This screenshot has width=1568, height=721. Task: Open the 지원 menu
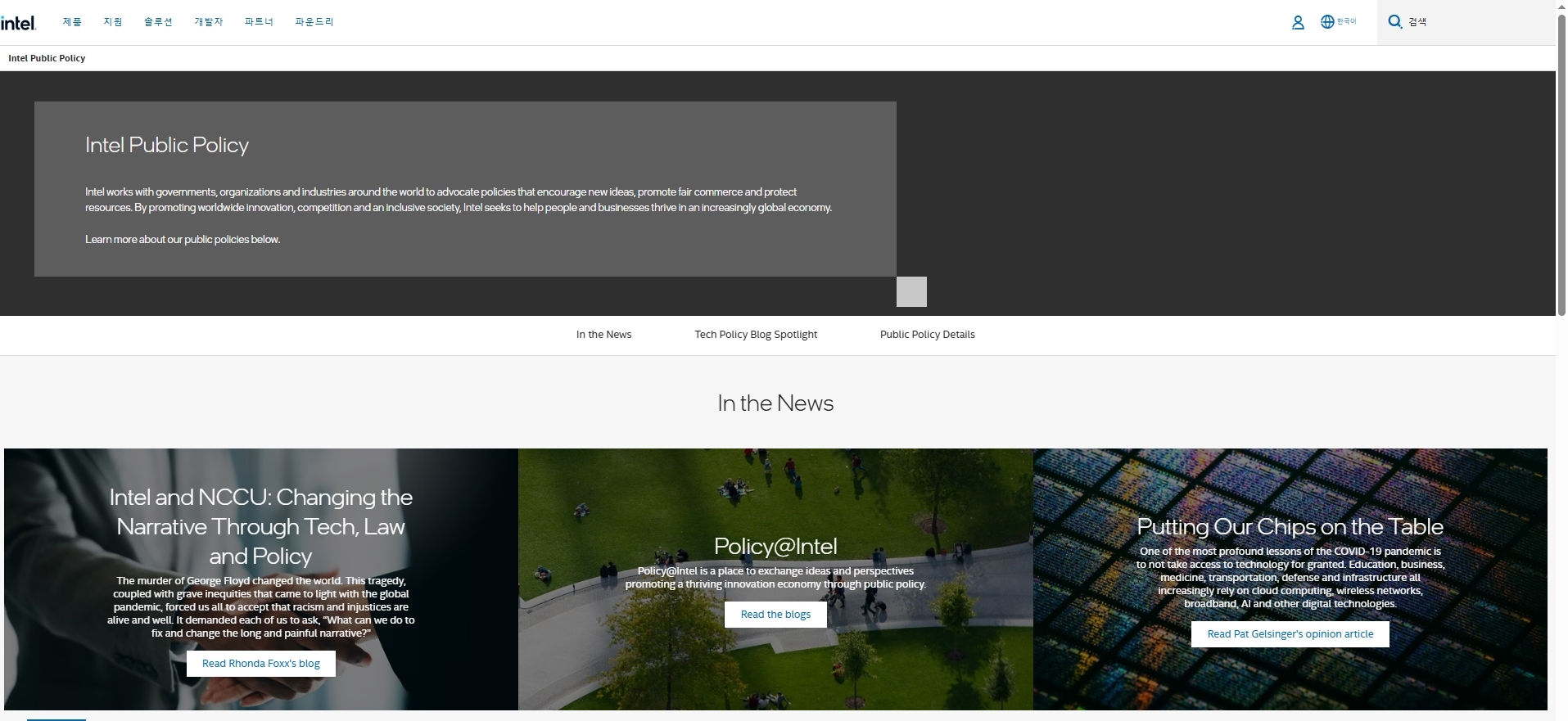point(113,22)
